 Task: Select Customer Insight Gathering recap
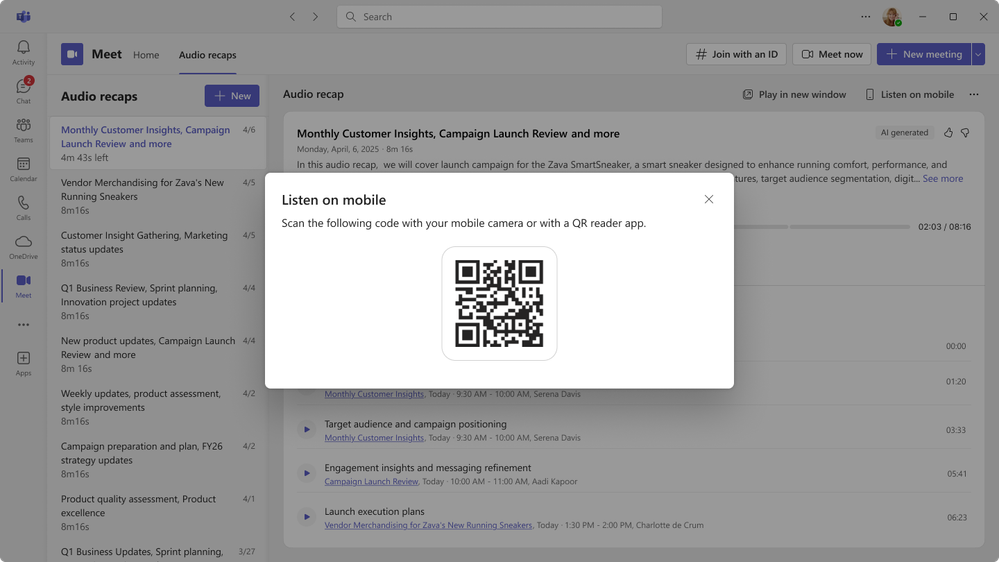(x=158, y=249)
